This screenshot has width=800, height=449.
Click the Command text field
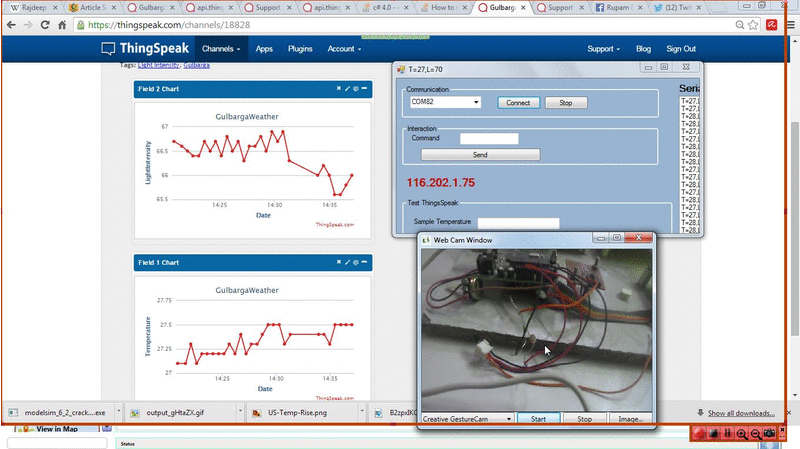click(x=489, y=138)
